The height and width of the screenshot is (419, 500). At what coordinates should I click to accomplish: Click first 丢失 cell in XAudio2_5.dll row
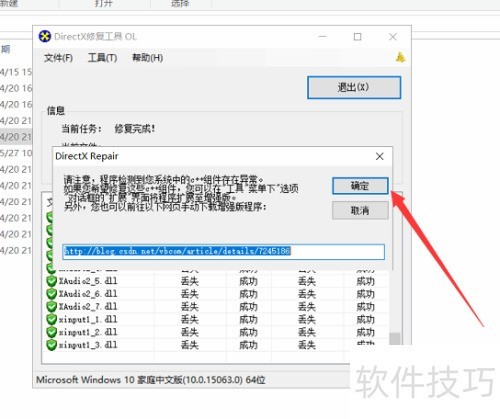pyautogui.click(x=190, y=281)
